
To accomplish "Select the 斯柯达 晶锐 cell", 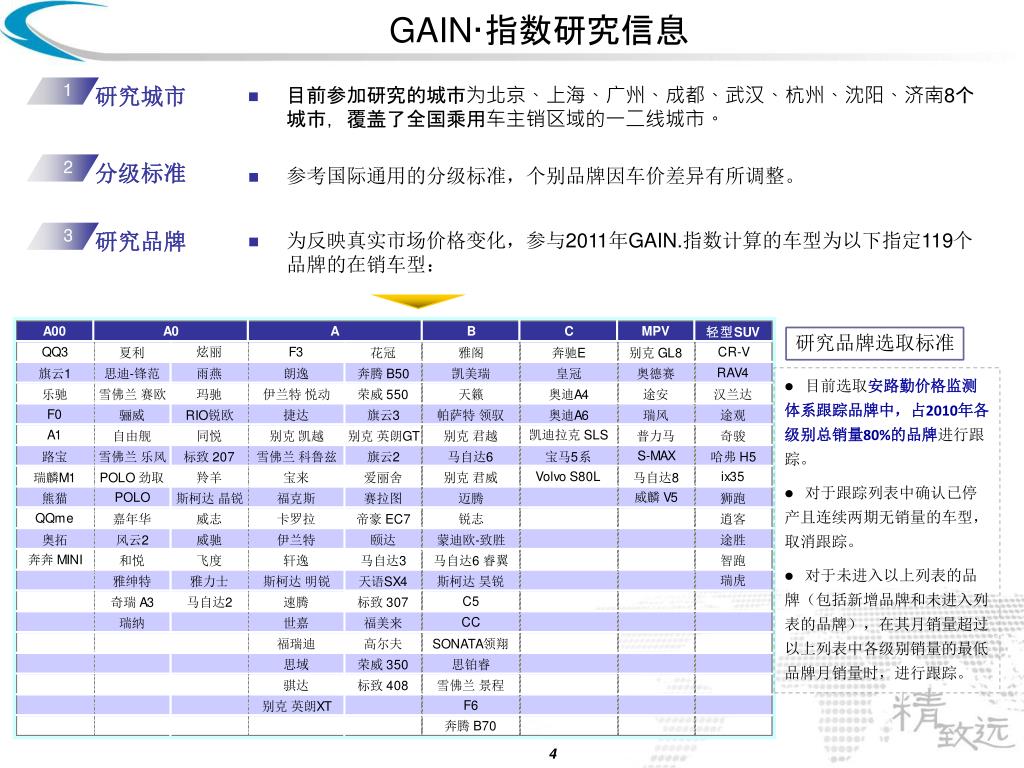I will pyautogui.click(x=209, y=498).
